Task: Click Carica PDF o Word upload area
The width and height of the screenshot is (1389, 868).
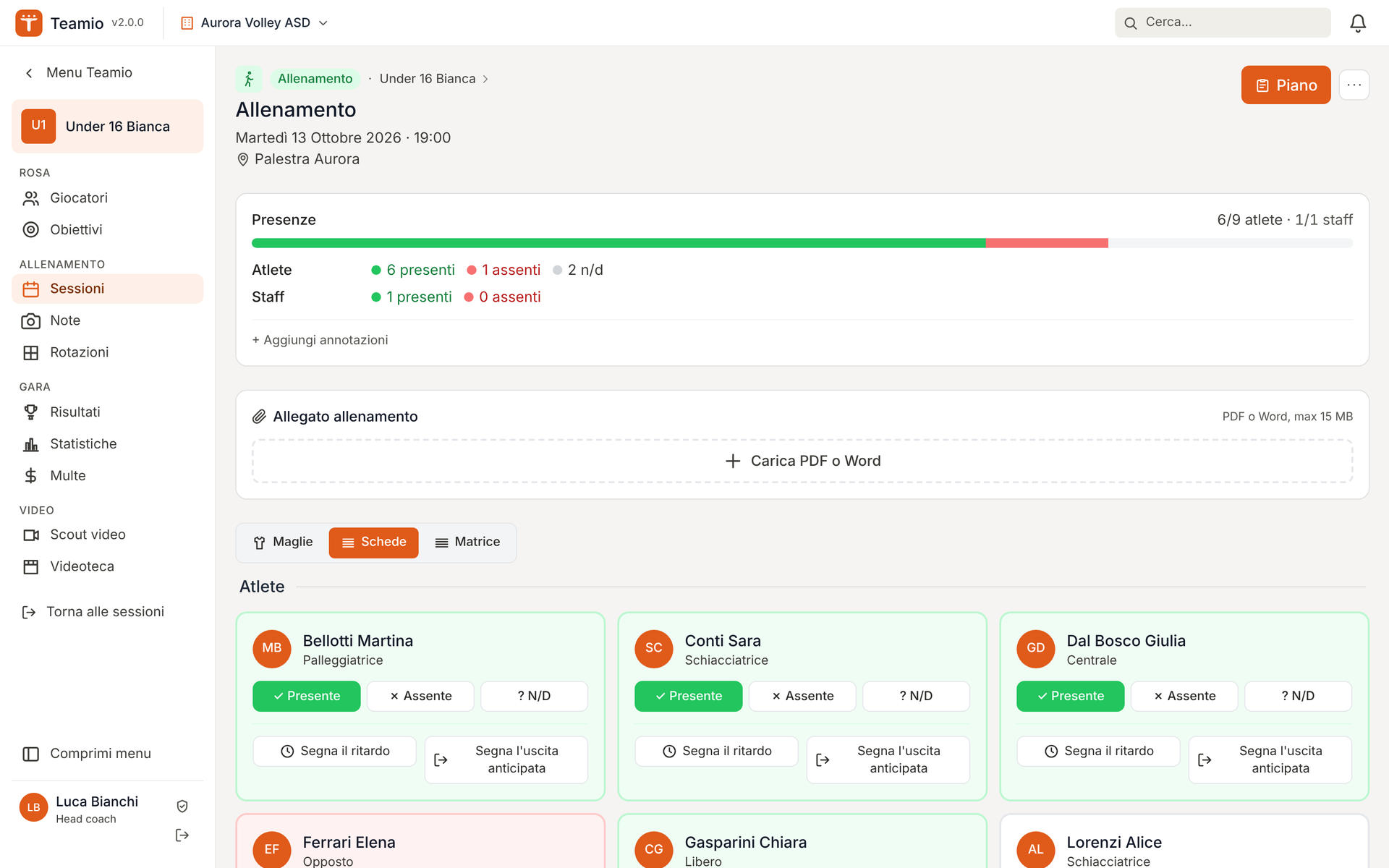Action: [x=802, y=461]
